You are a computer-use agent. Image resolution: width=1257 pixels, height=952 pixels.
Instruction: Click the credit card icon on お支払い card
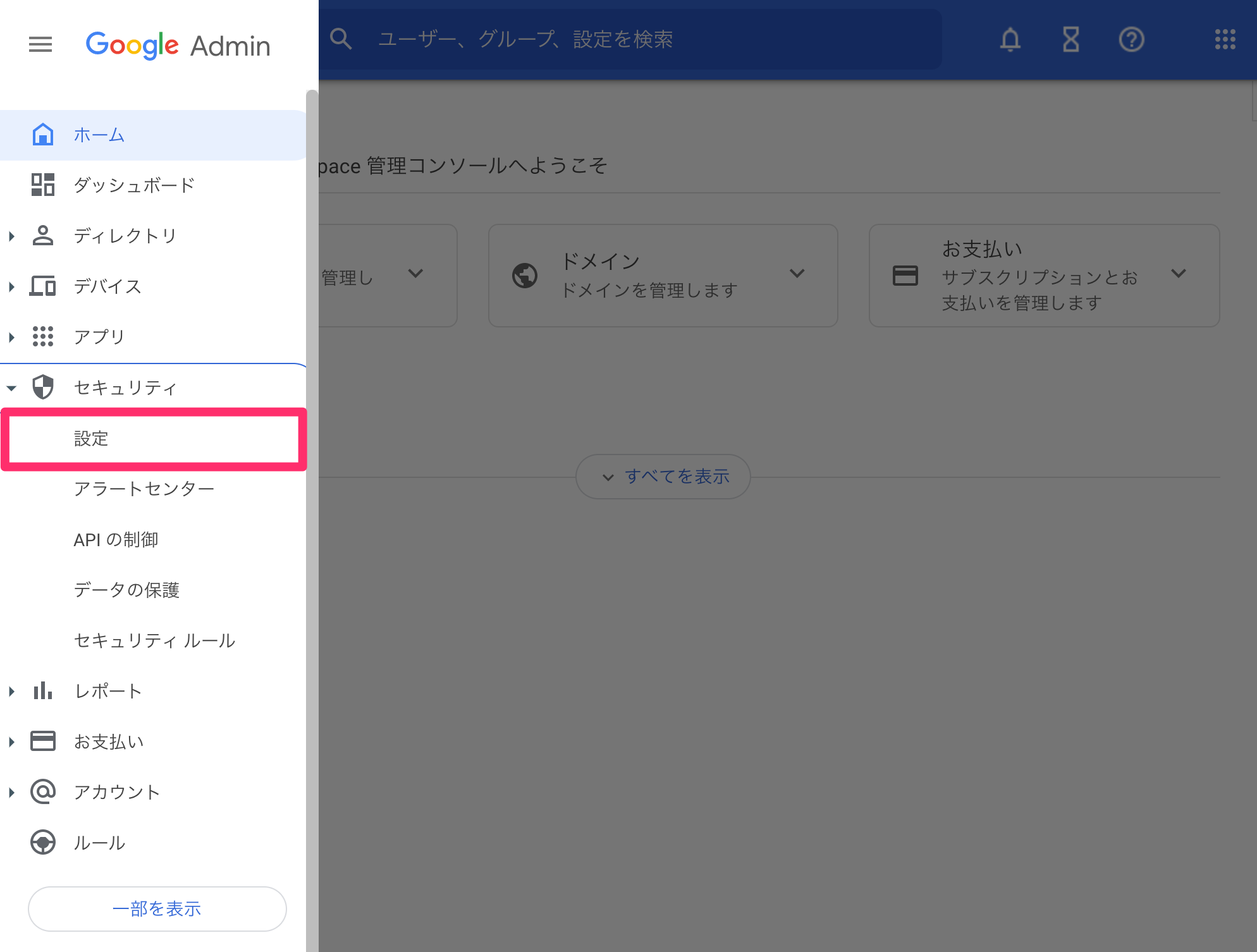[905, 276]
